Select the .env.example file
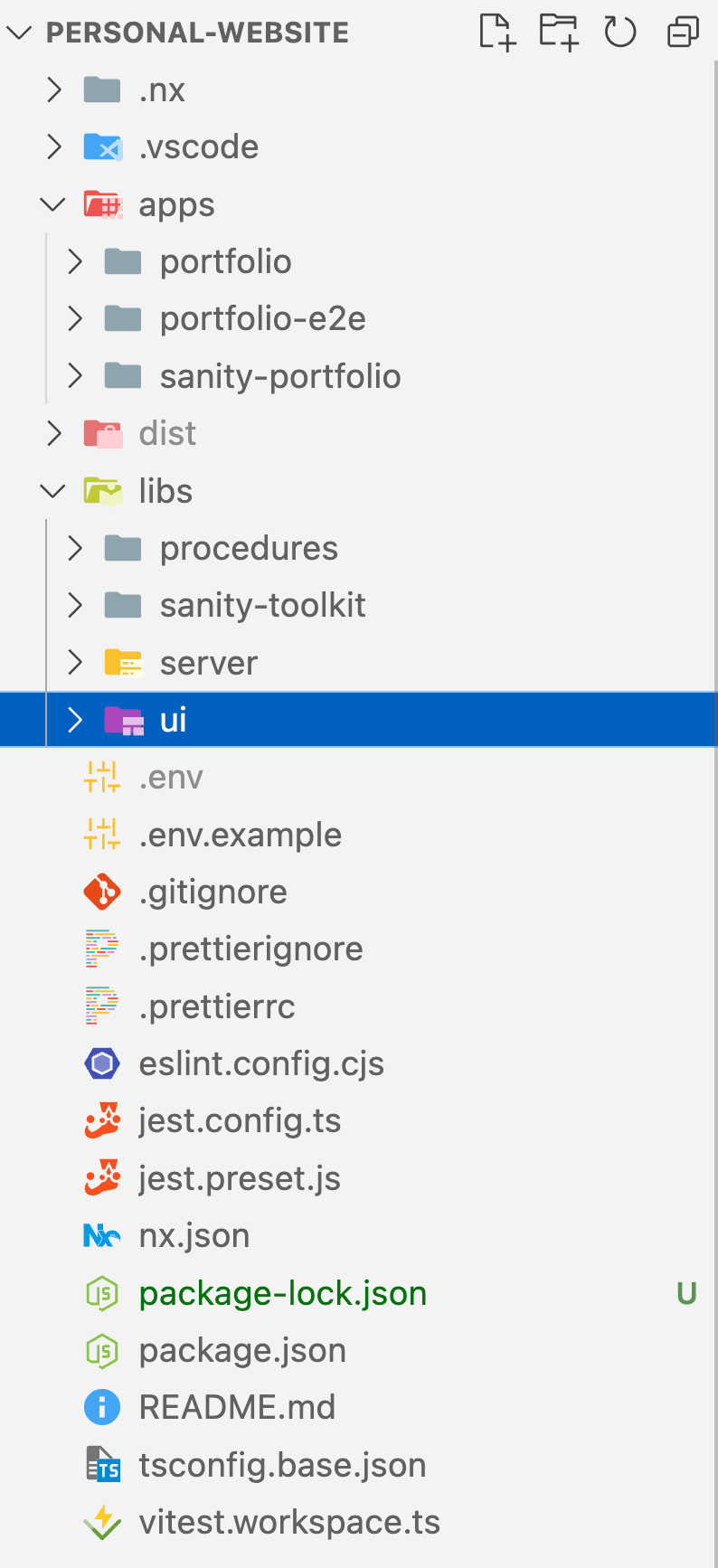 (240, 836)
